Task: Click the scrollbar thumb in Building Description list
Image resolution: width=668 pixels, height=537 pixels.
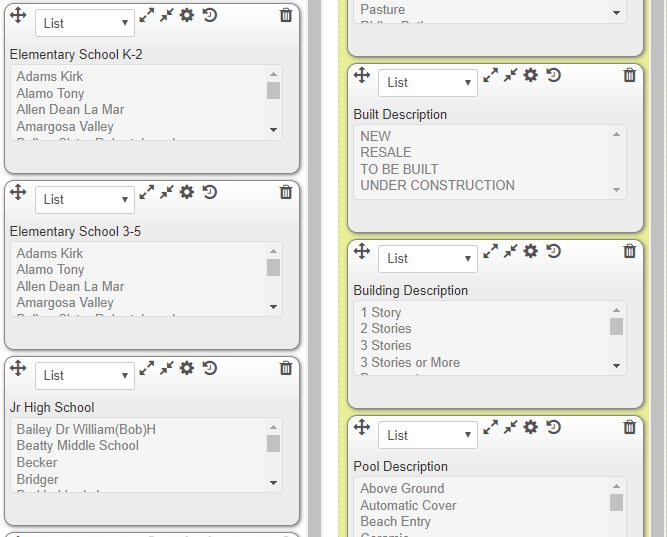Action: point(616,327)
